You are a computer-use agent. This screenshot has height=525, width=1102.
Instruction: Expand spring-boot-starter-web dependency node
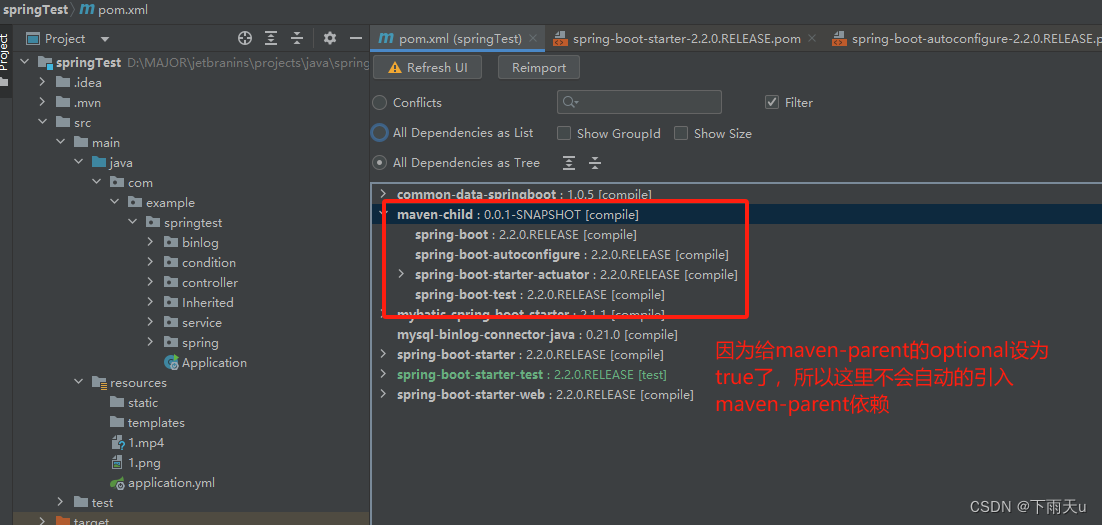click(x=383, y=394)
